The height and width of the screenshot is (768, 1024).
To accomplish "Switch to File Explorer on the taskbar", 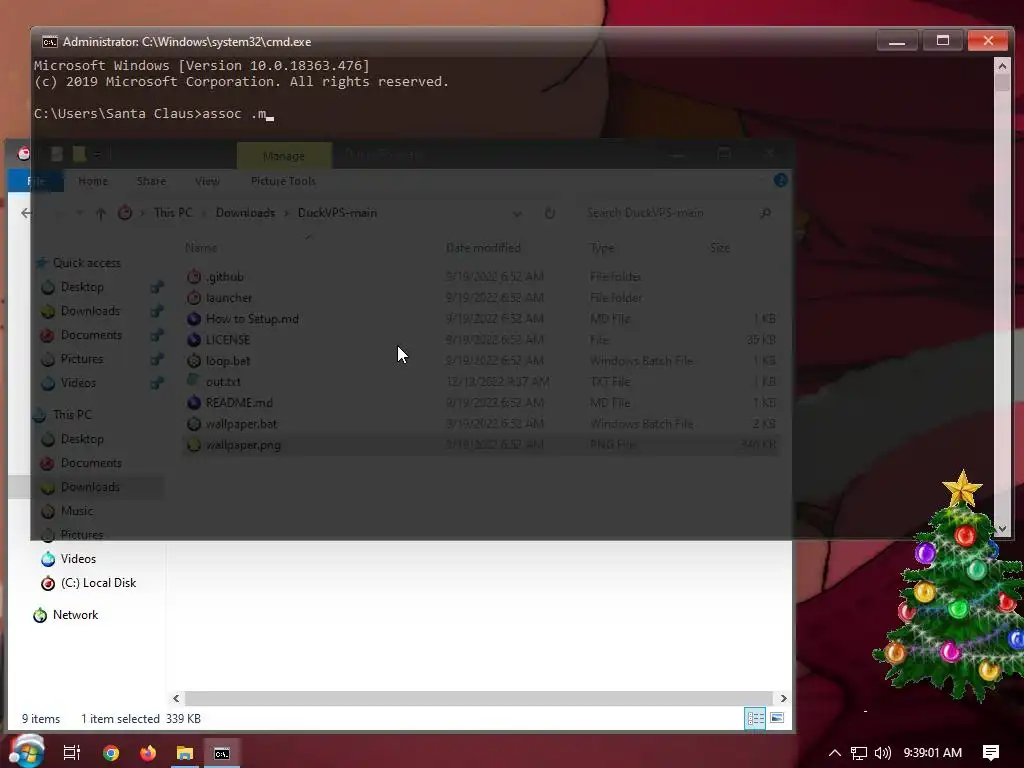I will [185, 753].
